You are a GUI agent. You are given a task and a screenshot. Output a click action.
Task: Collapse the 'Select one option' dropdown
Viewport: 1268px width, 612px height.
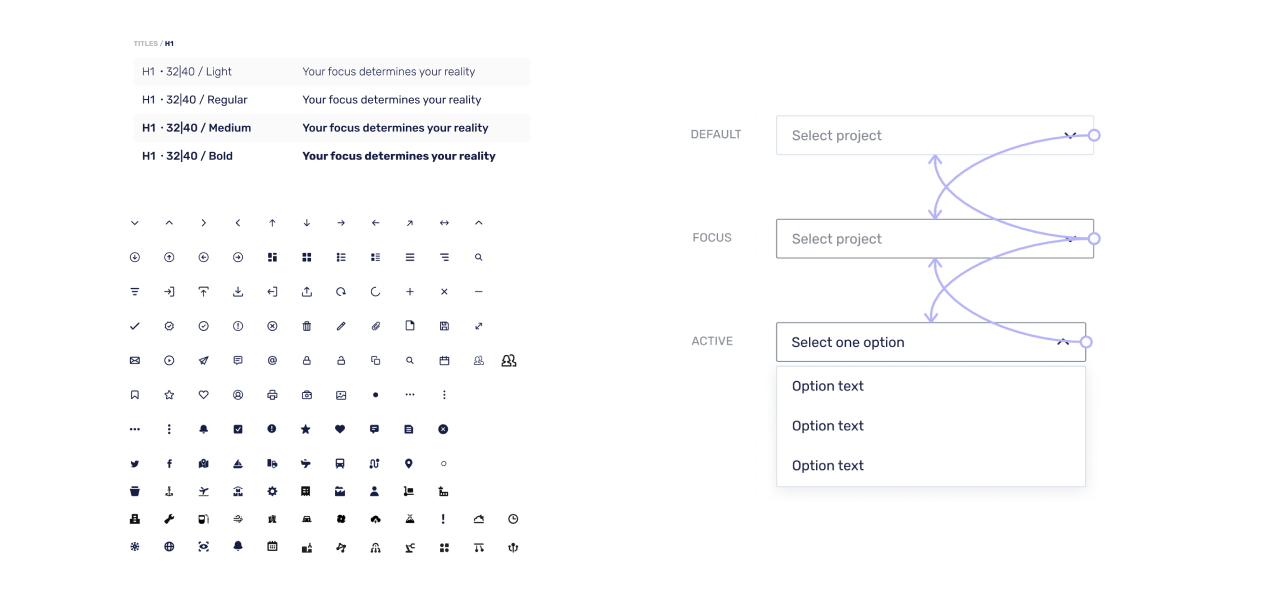(1063, 342)
